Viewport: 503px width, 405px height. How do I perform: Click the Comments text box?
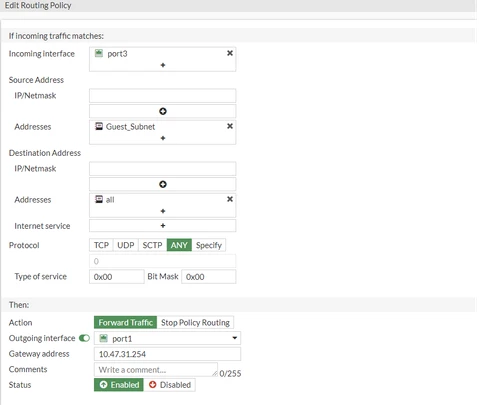(x=156, y=370)
